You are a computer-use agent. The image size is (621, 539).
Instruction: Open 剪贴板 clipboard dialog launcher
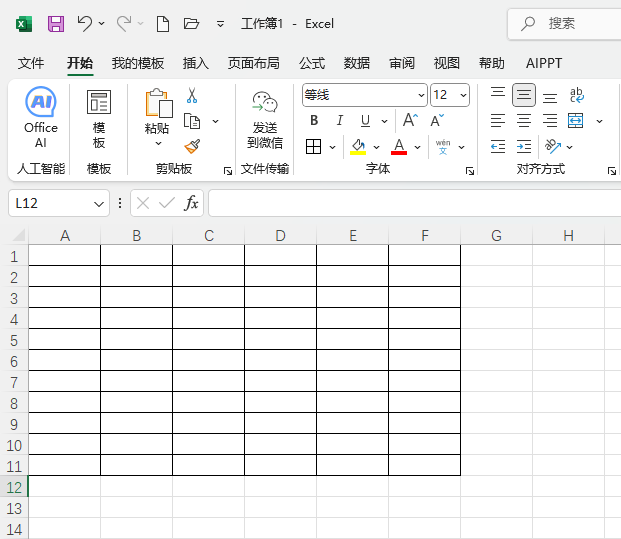click(x=228, y=171)
